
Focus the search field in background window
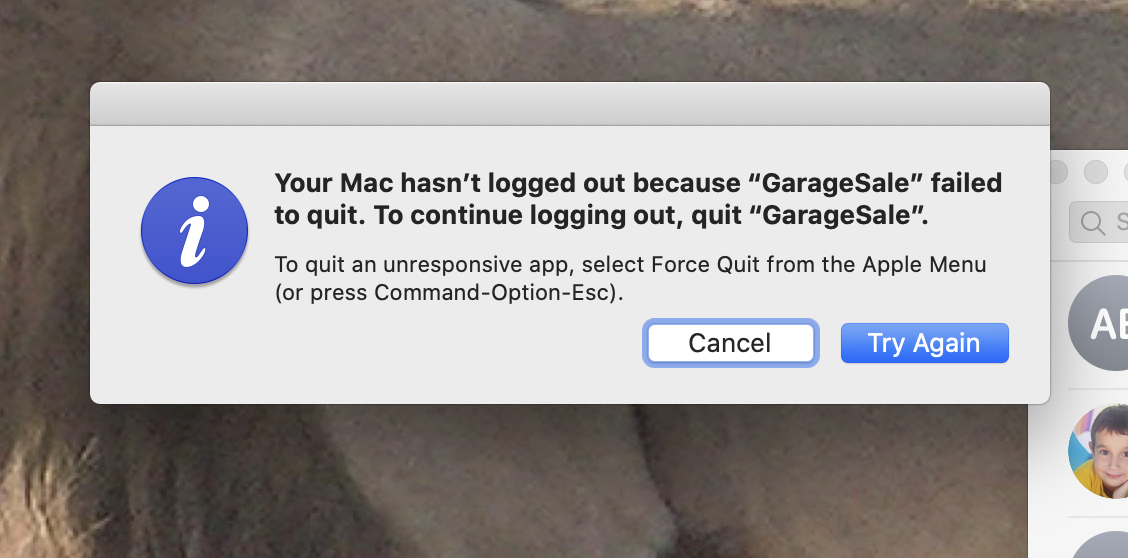click(x=1099, y=222)
